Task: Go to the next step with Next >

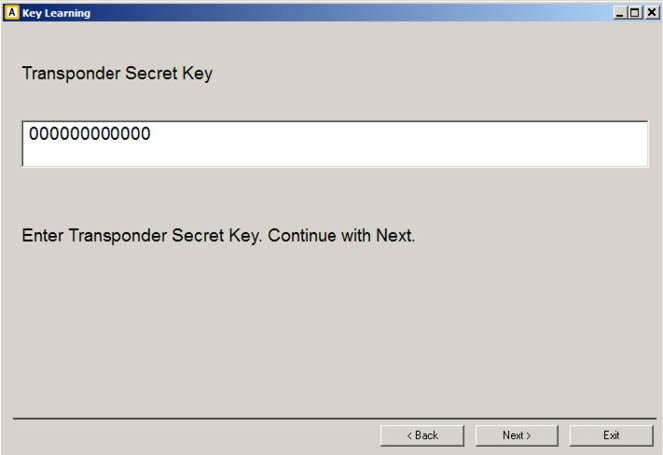Action: (x=516, y=436)
